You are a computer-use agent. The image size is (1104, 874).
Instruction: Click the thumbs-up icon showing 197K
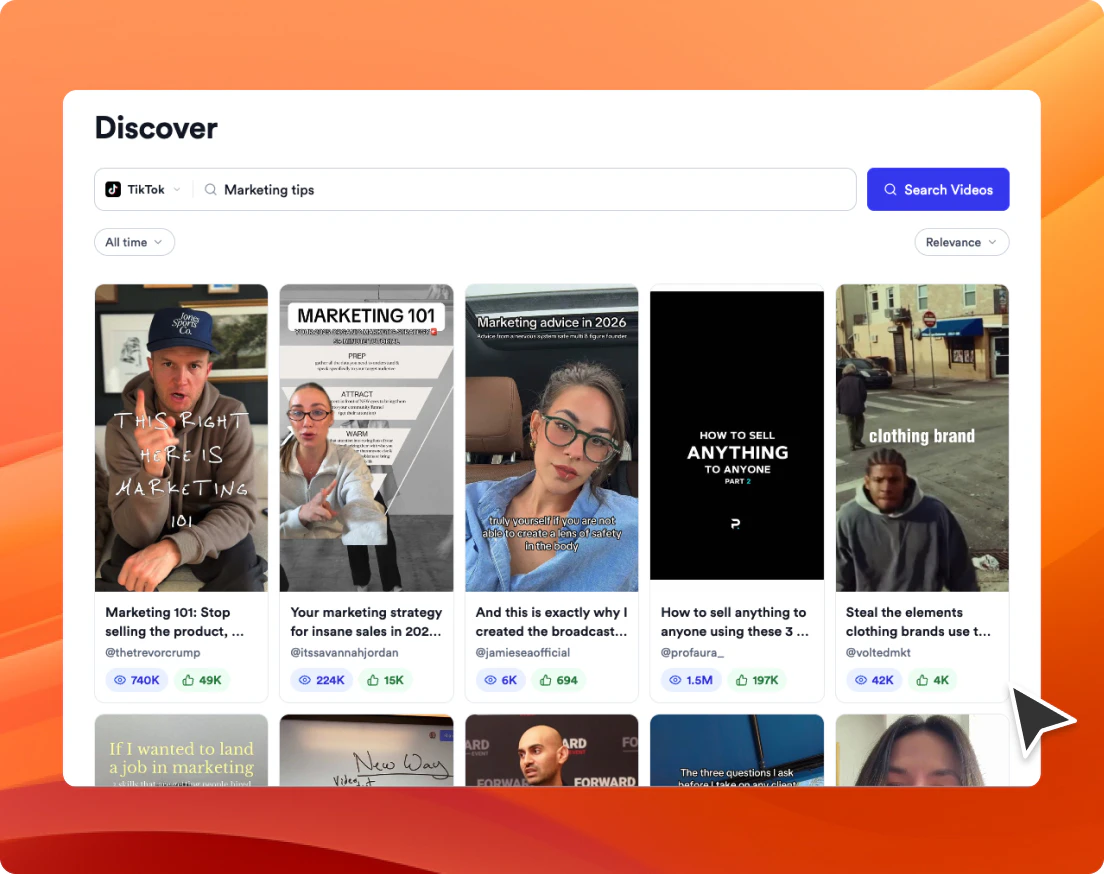pyautogui.click(x=741, y=680)
